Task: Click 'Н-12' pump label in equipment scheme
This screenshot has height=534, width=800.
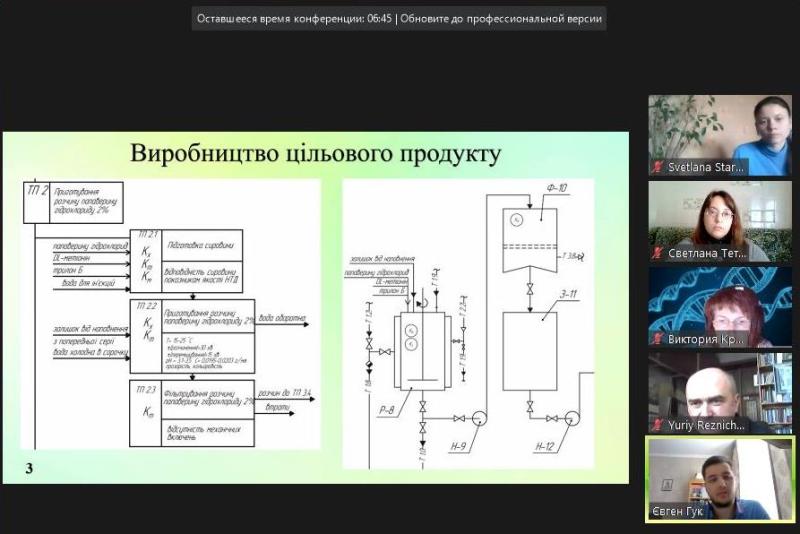Action: point(545,447)
